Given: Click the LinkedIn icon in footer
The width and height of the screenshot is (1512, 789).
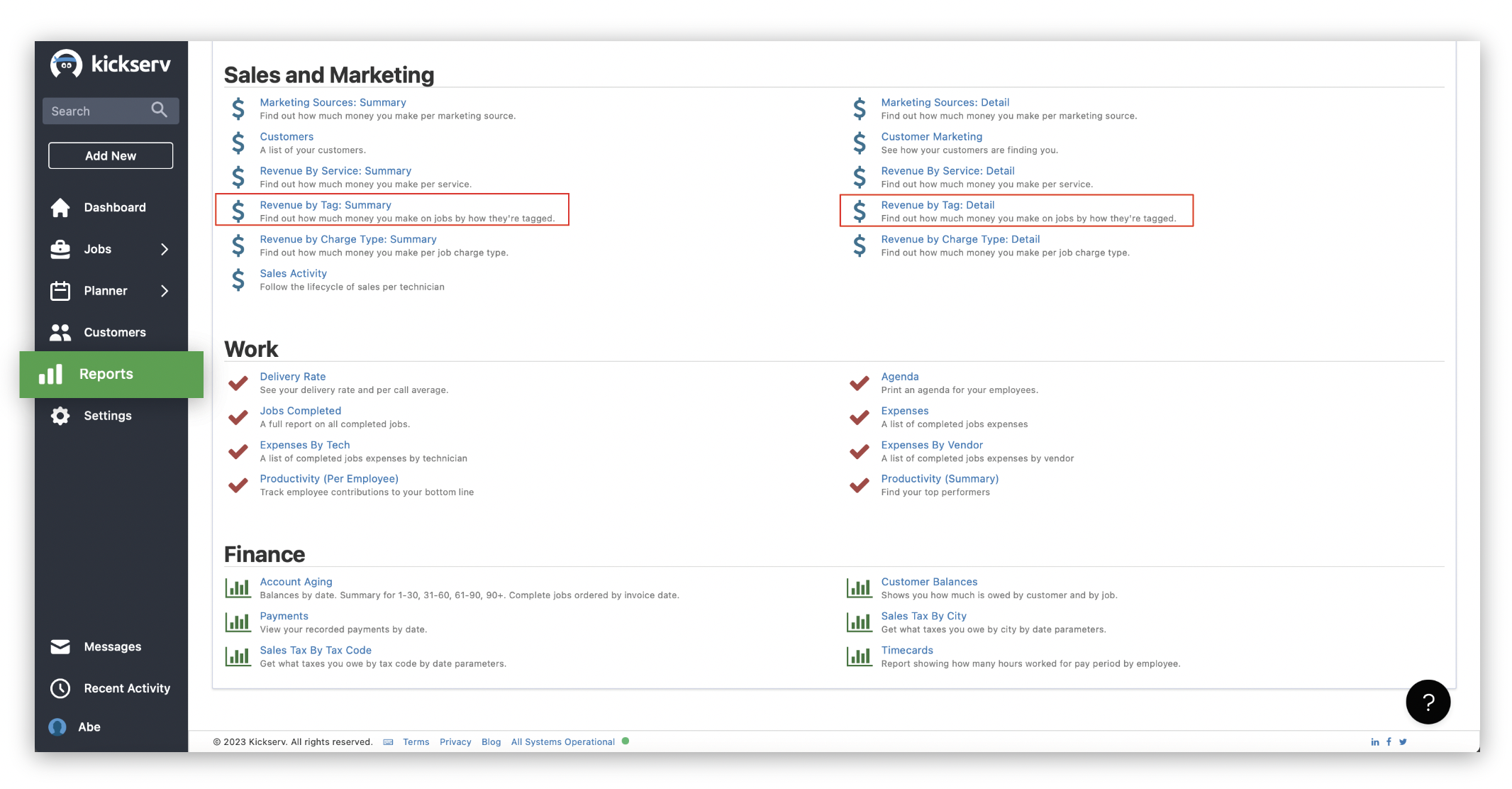Looking at the screenshot, I should [1374, 742].
